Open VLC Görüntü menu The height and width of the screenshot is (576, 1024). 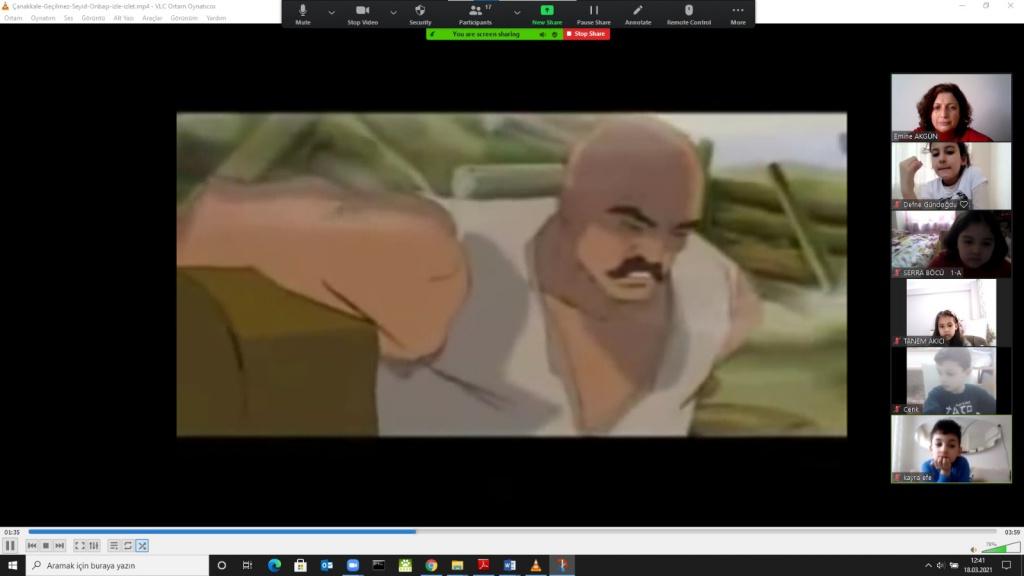coord(93,18)
